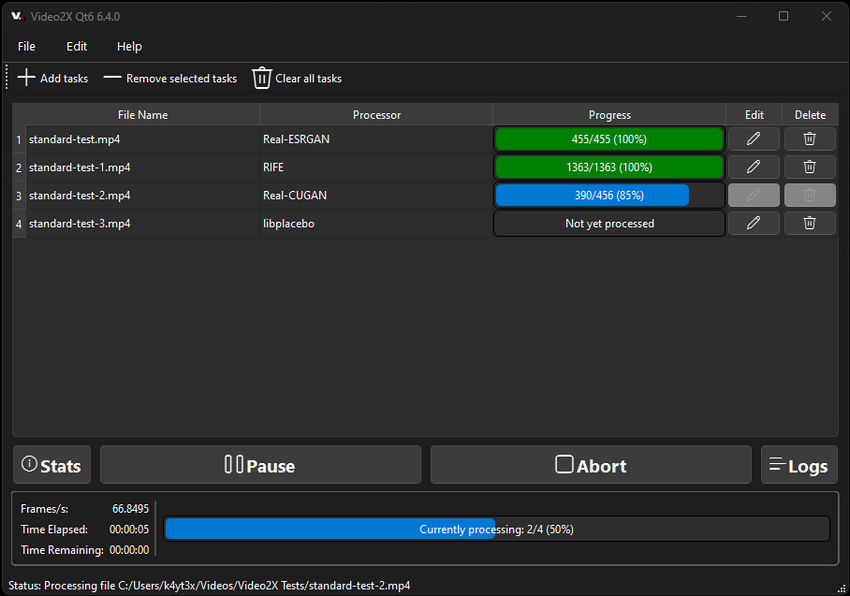Open the File menu
This screenshot has height=596, width=850.
pos(27,47)
